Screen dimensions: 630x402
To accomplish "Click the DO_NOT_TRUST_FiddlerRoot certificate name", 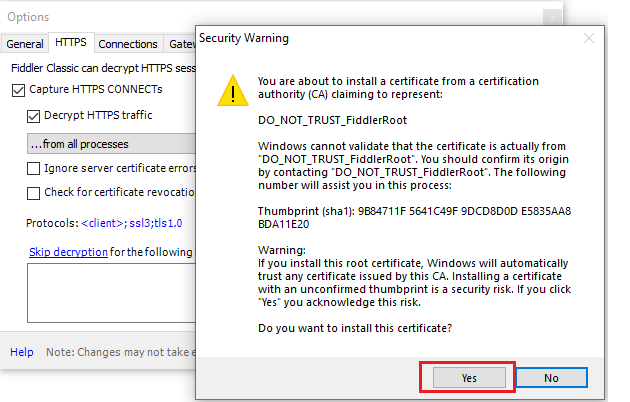I will (332, 120).
